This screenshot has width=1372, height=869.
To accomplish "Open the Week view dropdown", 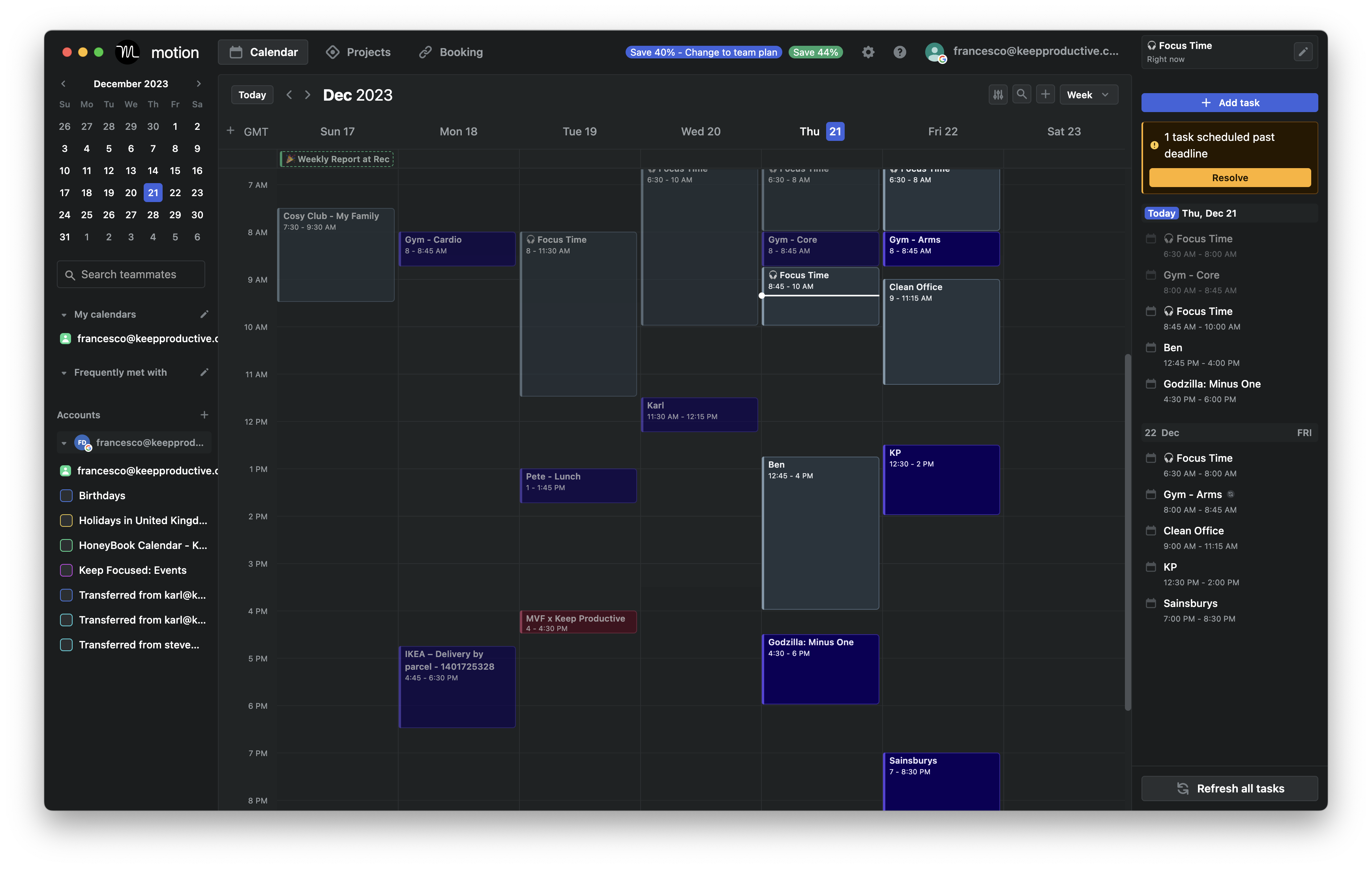I will click(x=1088, y=94).
